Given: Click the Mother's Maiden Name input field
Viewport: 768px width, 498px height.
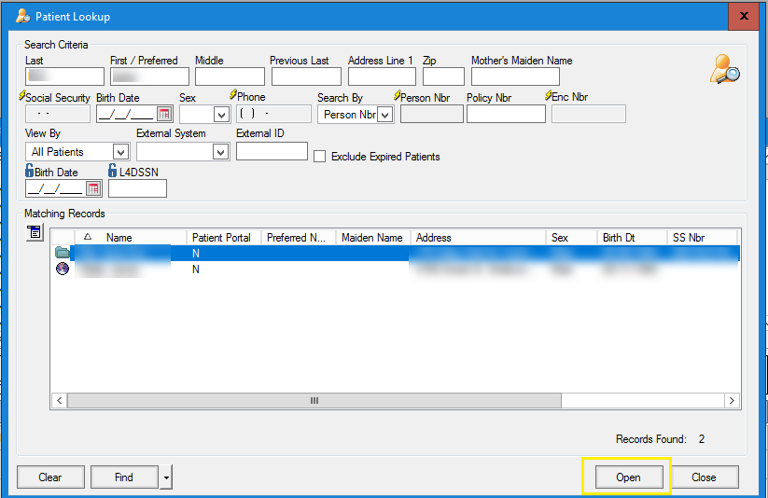Looking at the screenshot, I should [x=515, y=76].
